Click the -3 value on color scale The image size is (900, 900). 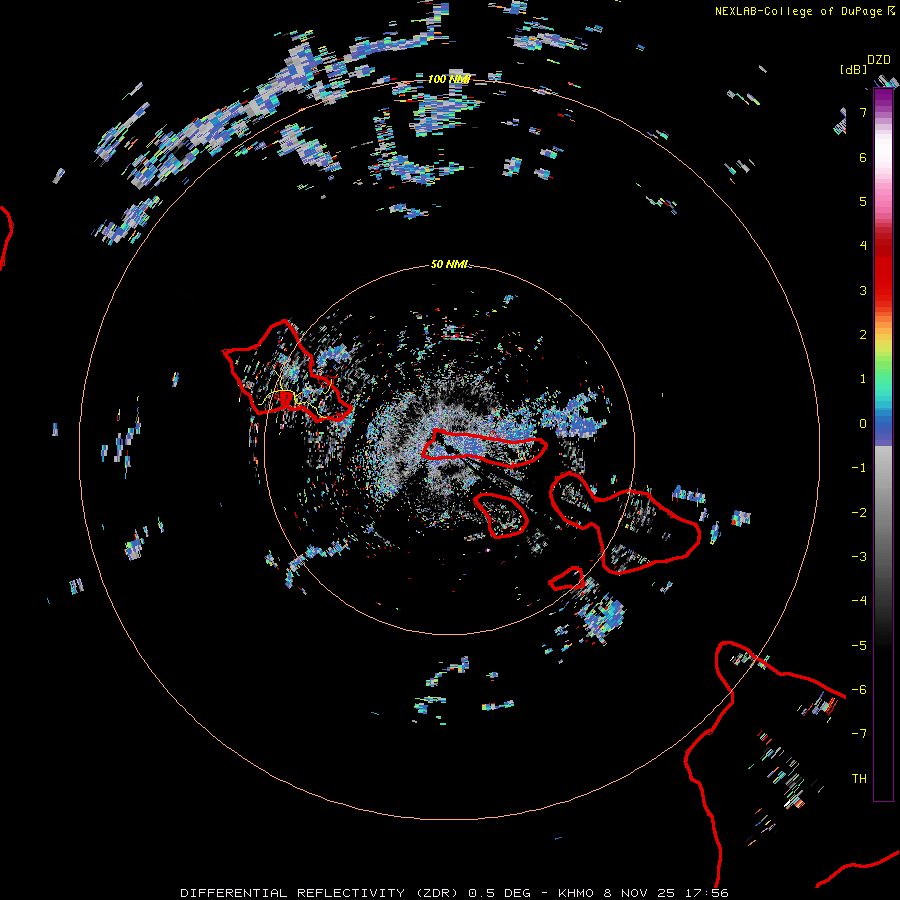coord(859,557)
